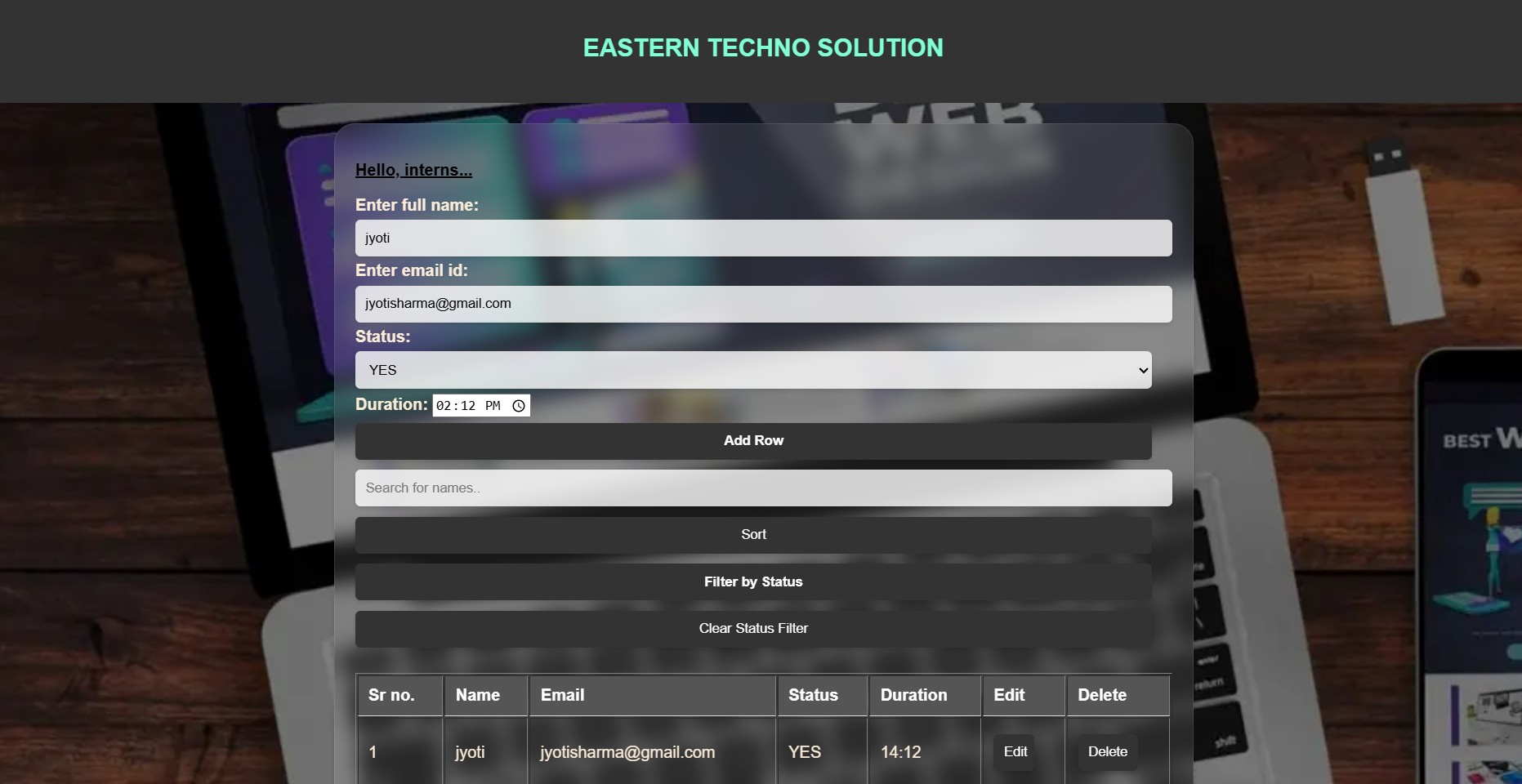Open the time picker via the clock icon
The width and height of the screenshot is (1522, 784).
click(x=519, y=405)
